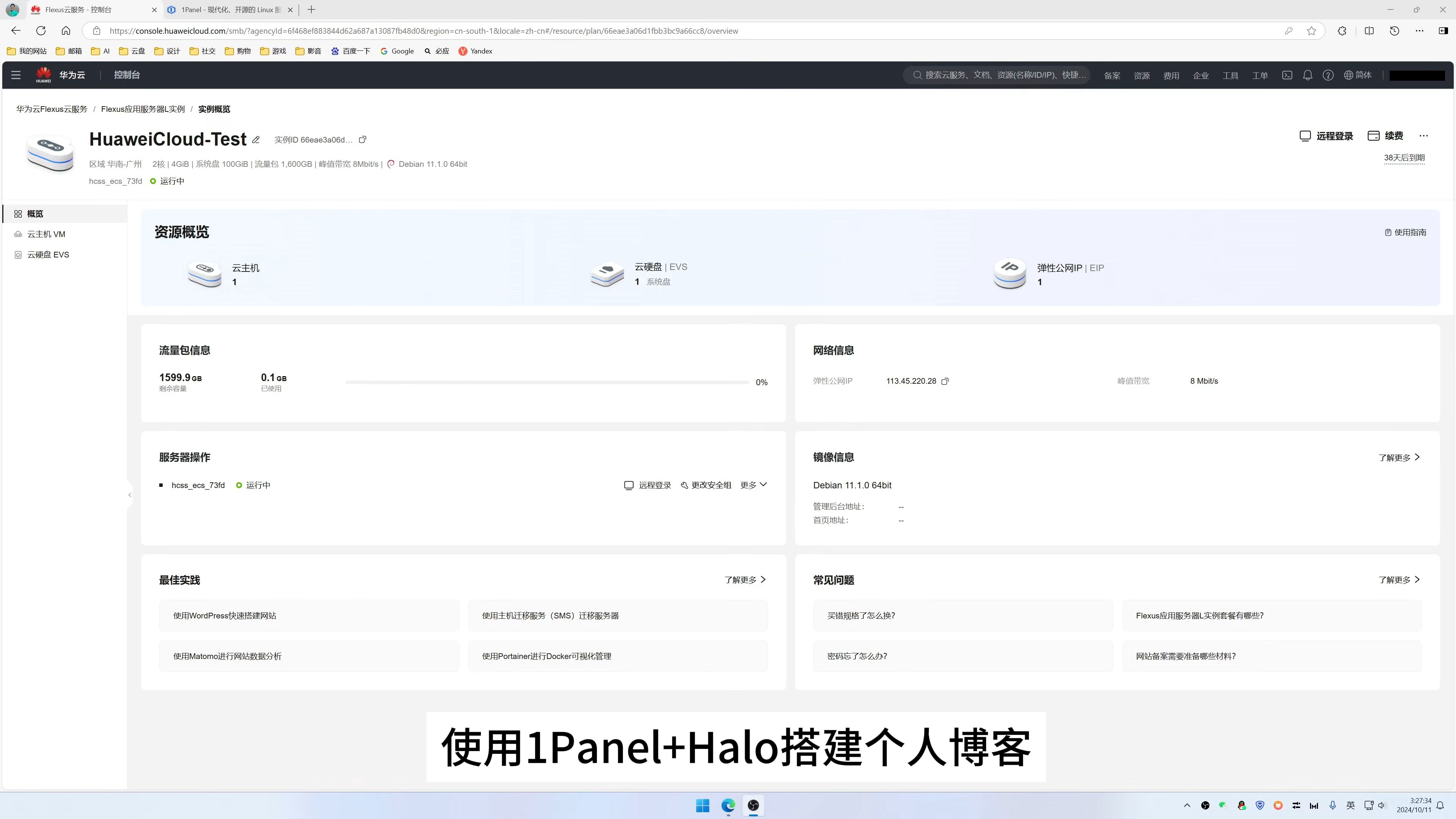Open browser extensions menu
This screenshot has height=819, width=1456.
[x=1342, y=30]
